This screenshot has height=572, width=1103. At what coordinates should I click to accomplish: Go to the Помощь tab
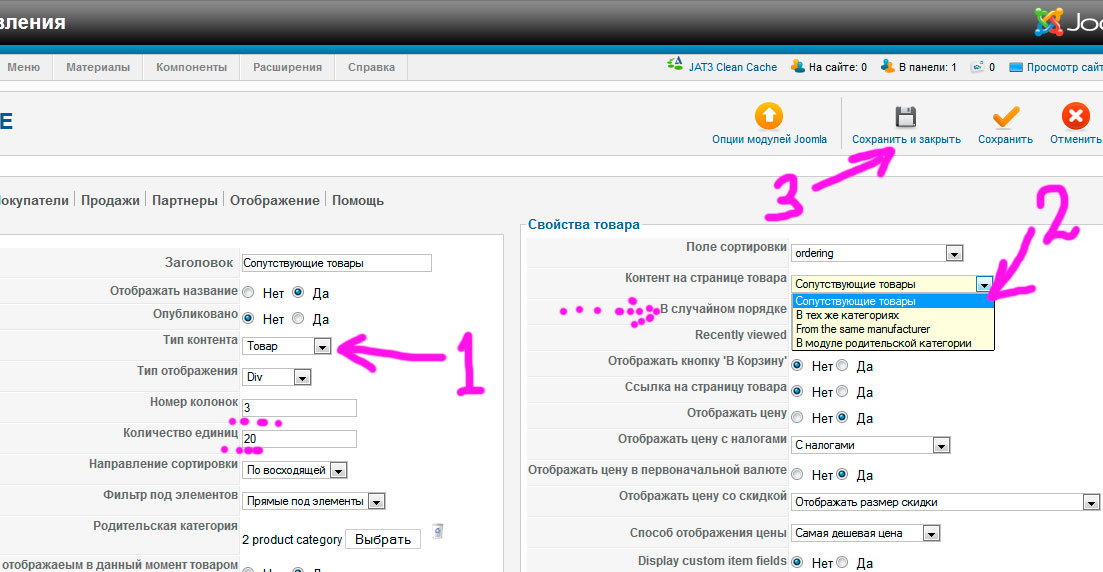(358, 201)
